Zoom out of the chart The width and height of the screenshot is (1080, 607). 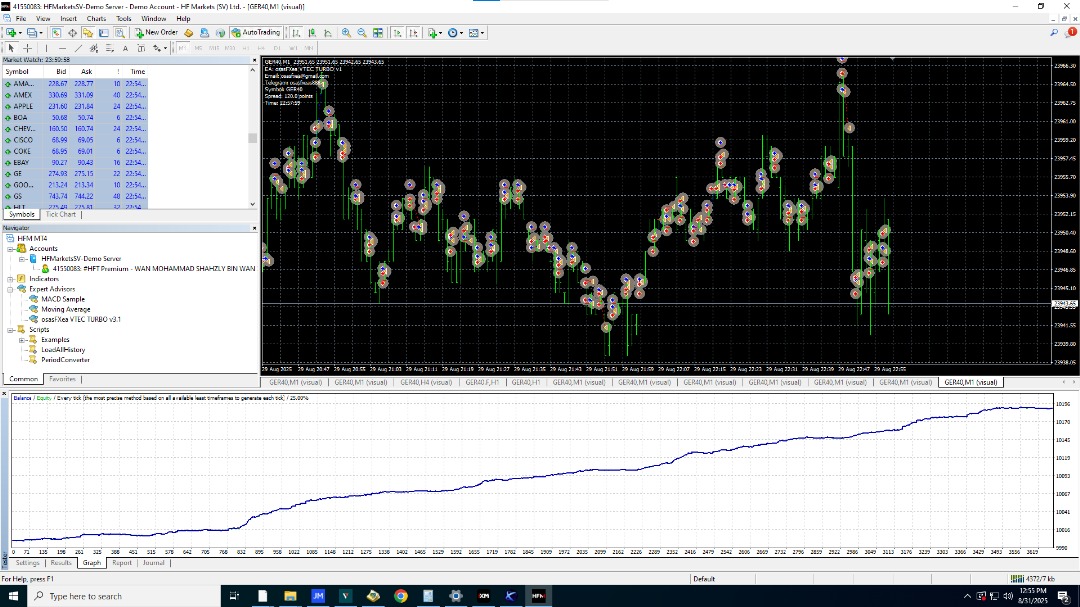tap(362, 32)
